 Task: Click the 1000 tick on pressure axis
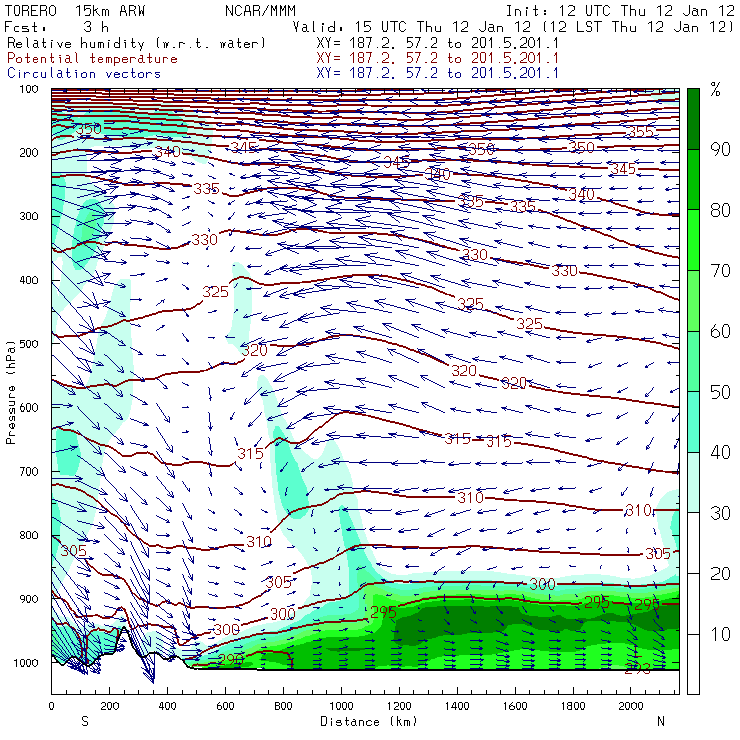(26, 663)
